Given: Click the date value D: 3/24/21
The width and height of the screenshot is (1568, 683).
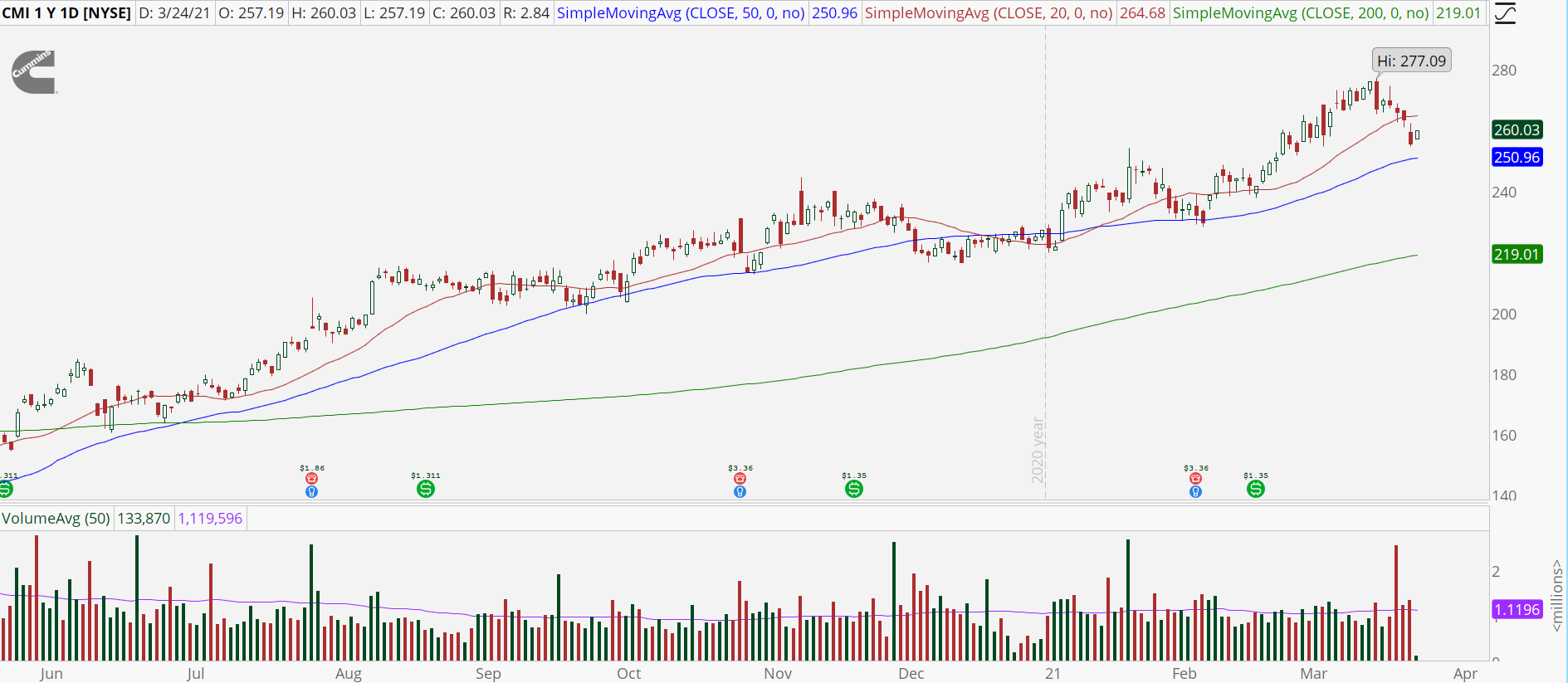Looking at the screenshot, I should [174, 13].
